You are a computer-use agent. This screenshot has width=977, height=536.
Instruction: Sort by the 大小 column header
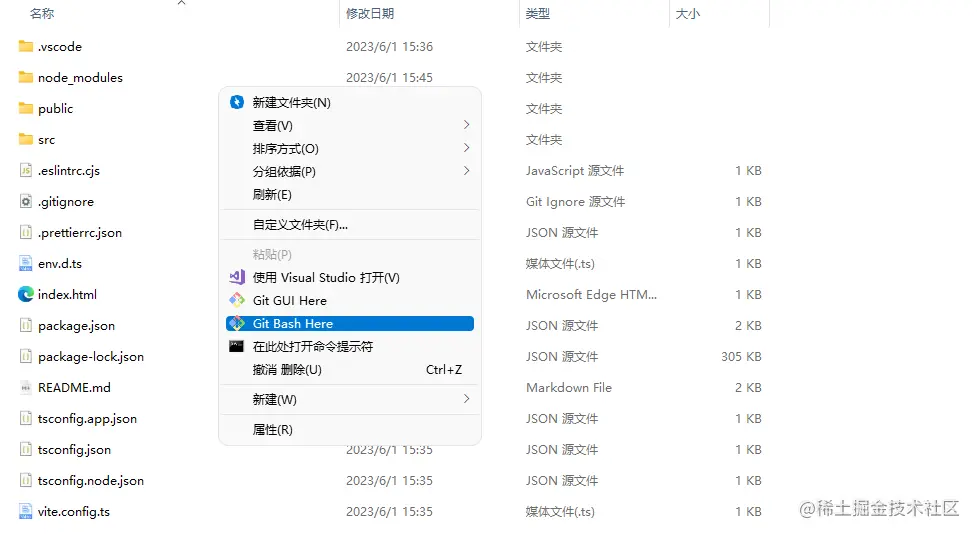tap(688, 14)
